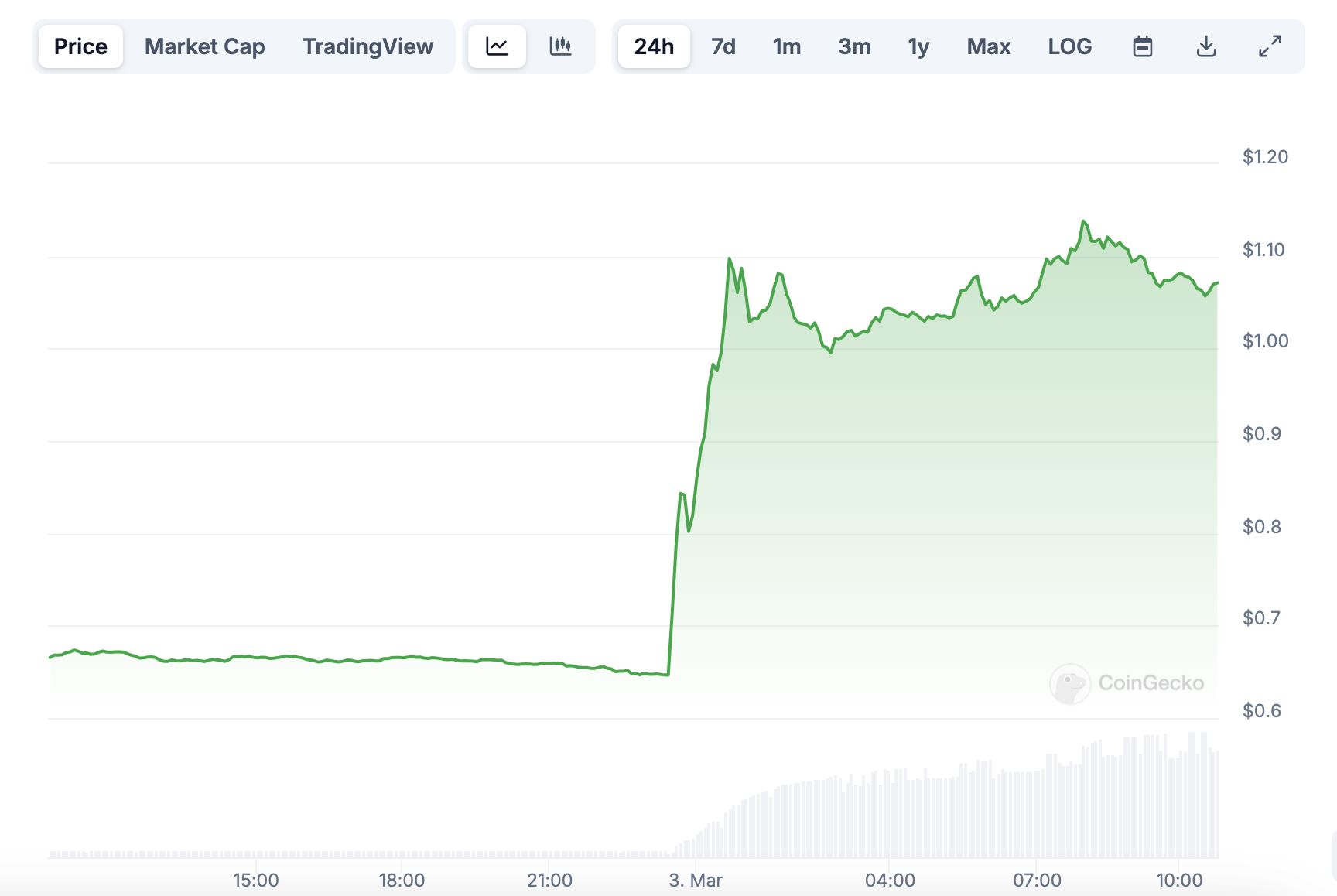Click the CoinGecko watermark logo
The image size is (1337, 896).
click(x=1127, y=683)
